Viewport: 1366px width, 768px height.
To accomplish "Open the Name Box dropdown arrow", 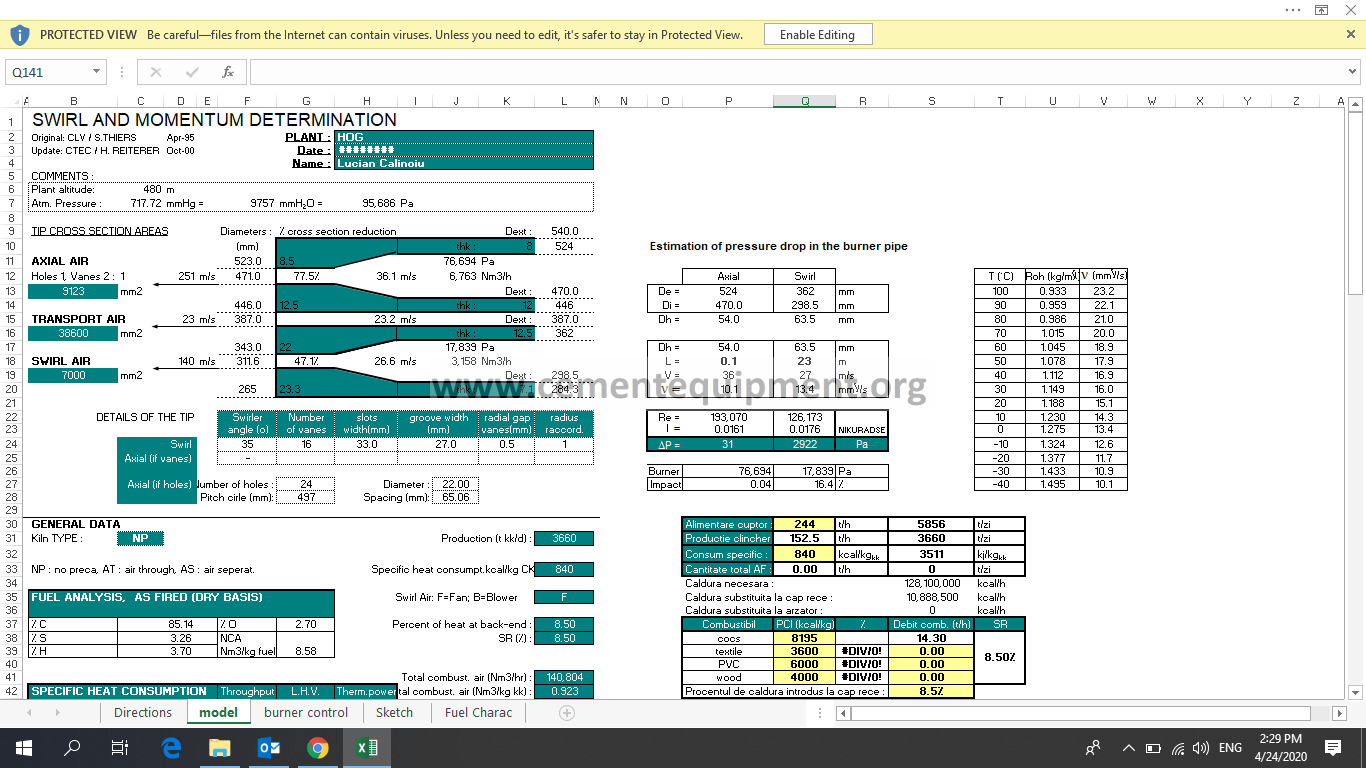I will [97, 72].
